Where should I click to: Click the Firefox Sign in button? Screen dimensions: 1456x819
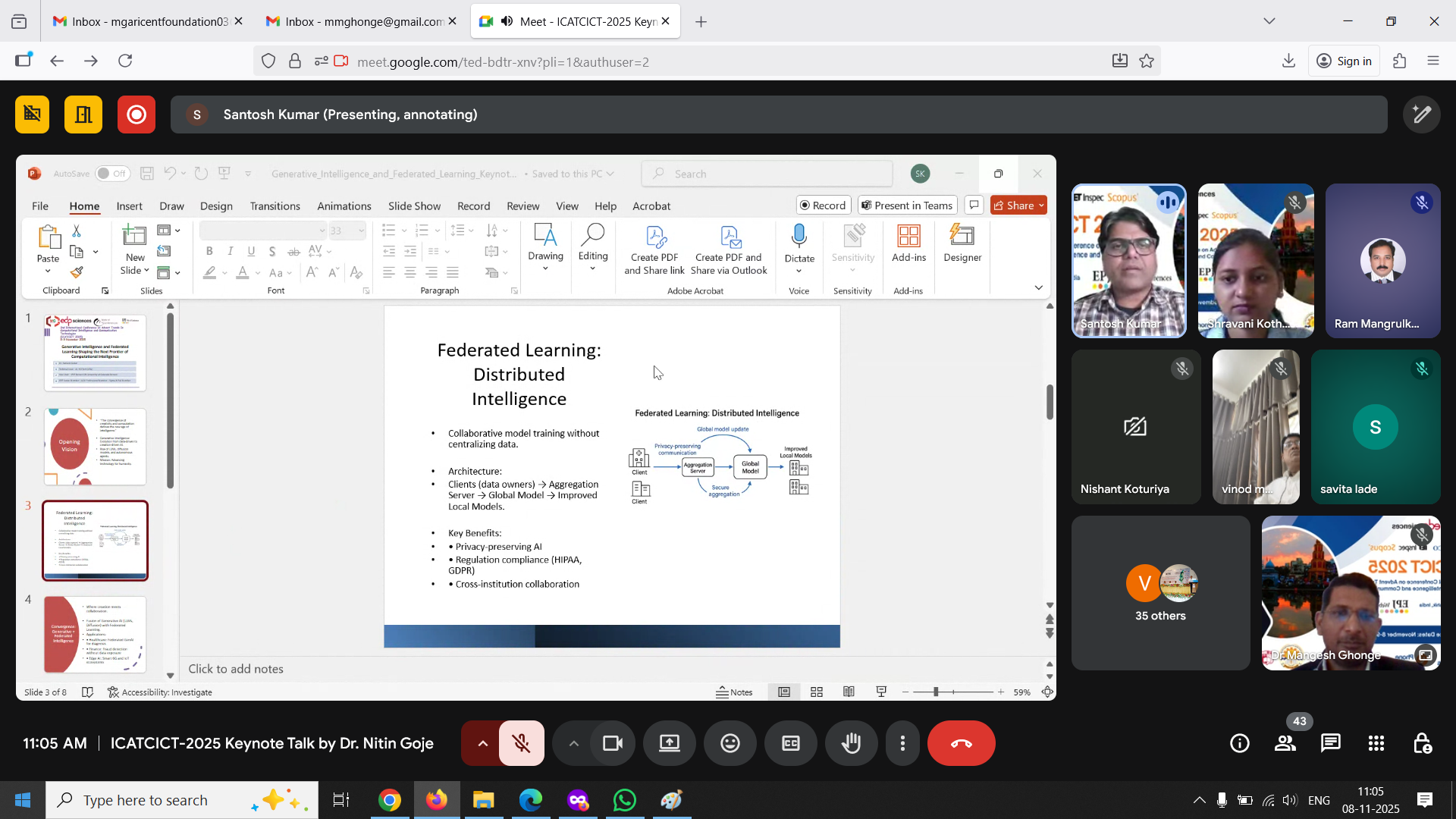point(1345,61)
